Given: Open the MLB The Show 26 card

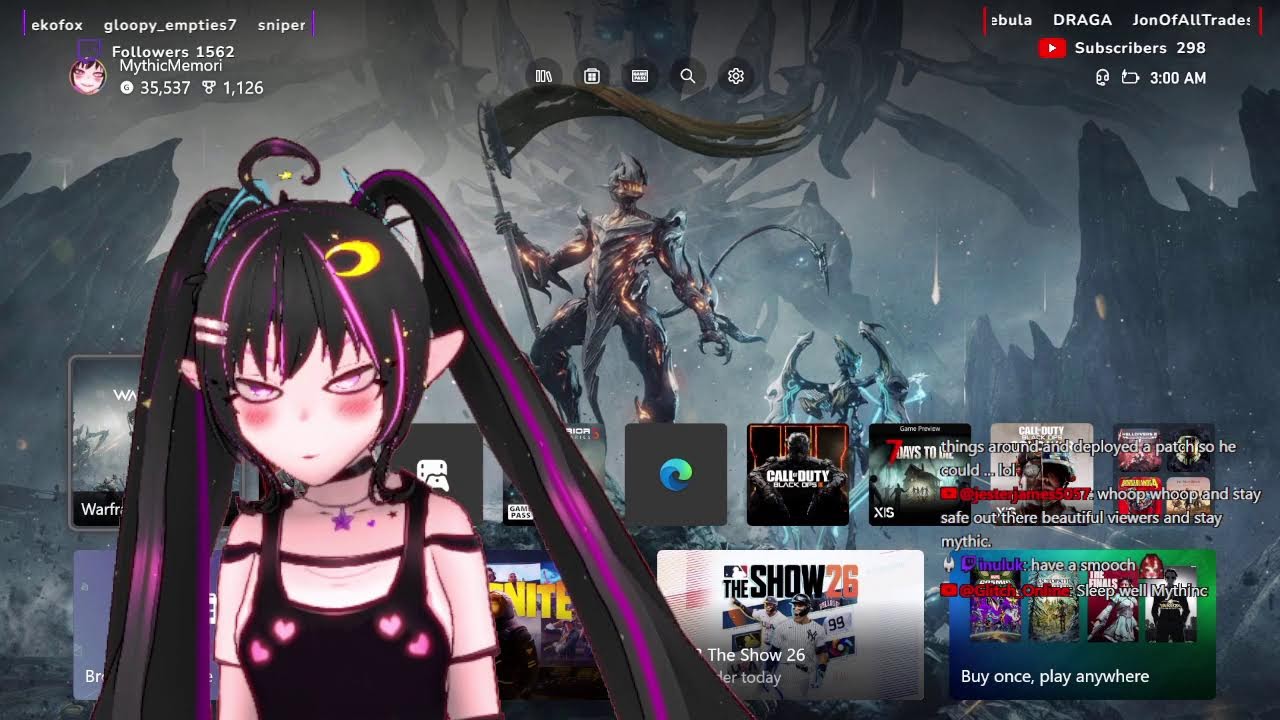Looking at the screenshot, I should click(x=790, y=624).
